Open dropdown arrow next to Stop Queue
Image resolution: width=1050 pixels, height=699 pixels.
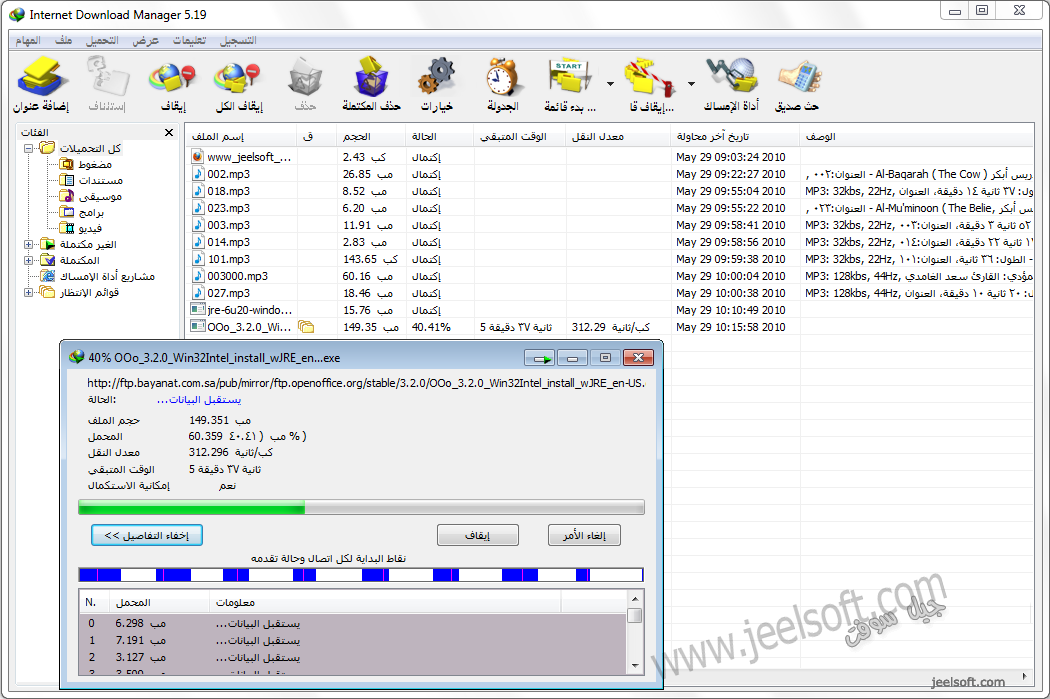(691, 84)
